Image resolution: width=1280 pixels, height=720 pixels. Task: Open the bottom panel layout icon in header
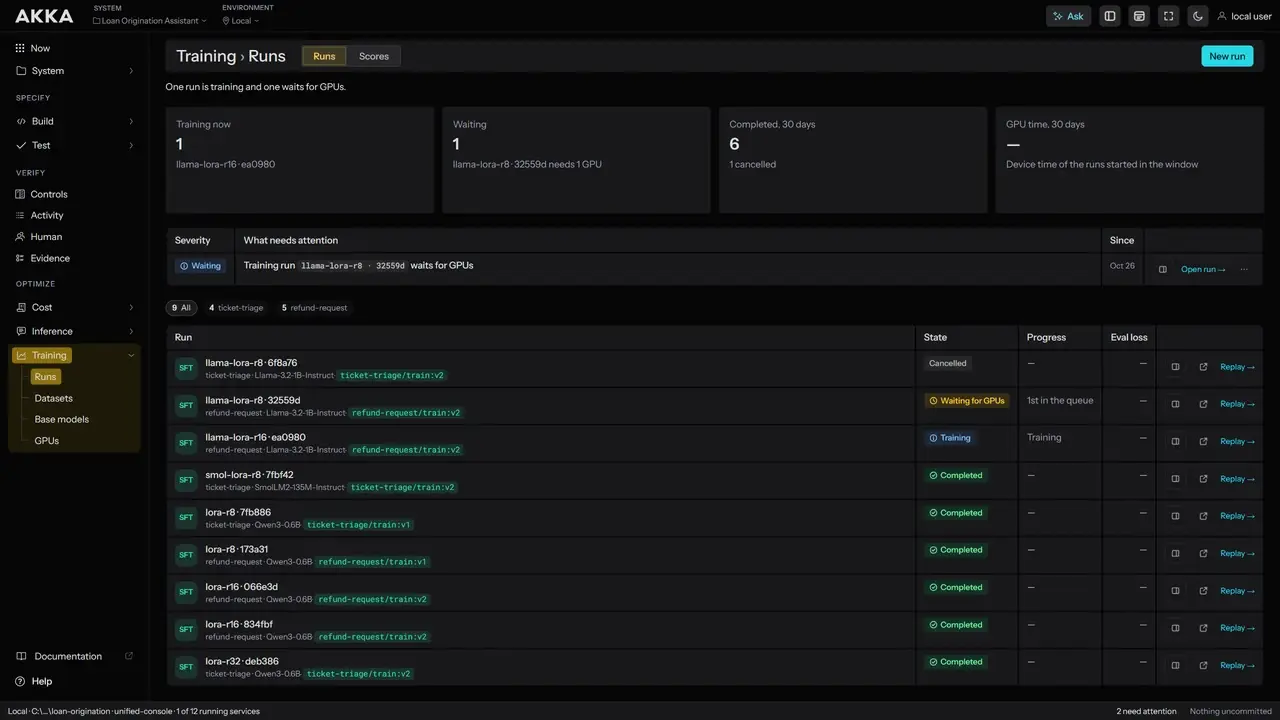(1139, 16)
